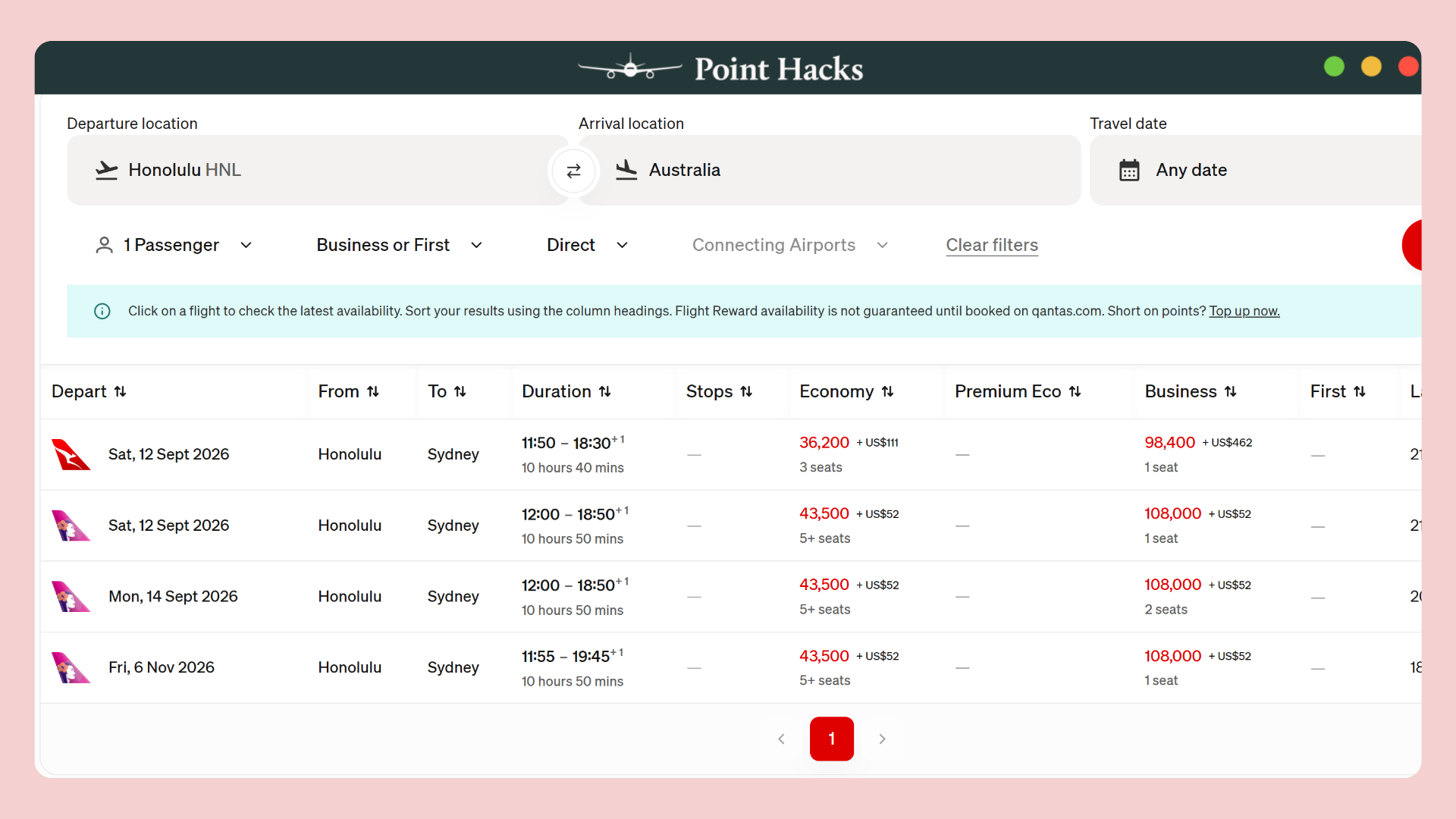Click airline tail logo on Fri 6 Nov flight
This screenshot has height=819, width=1456.
click(71, 668)
